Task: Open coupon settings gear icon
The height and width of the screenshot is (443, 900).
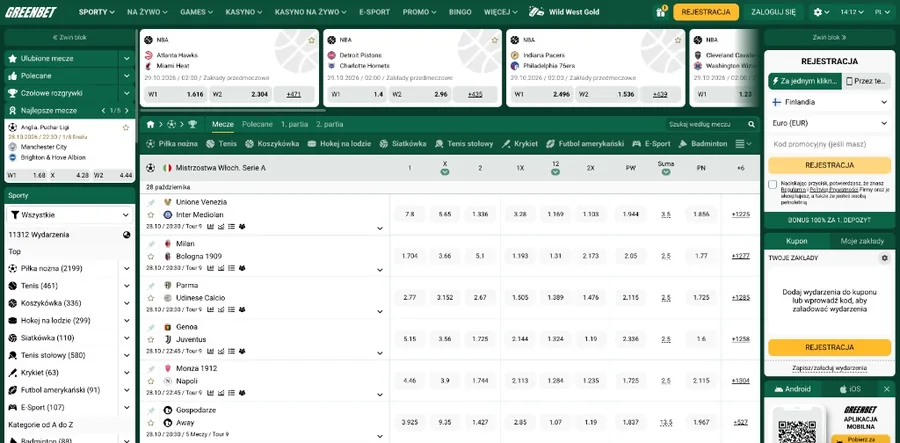Action: coord(885,258)
